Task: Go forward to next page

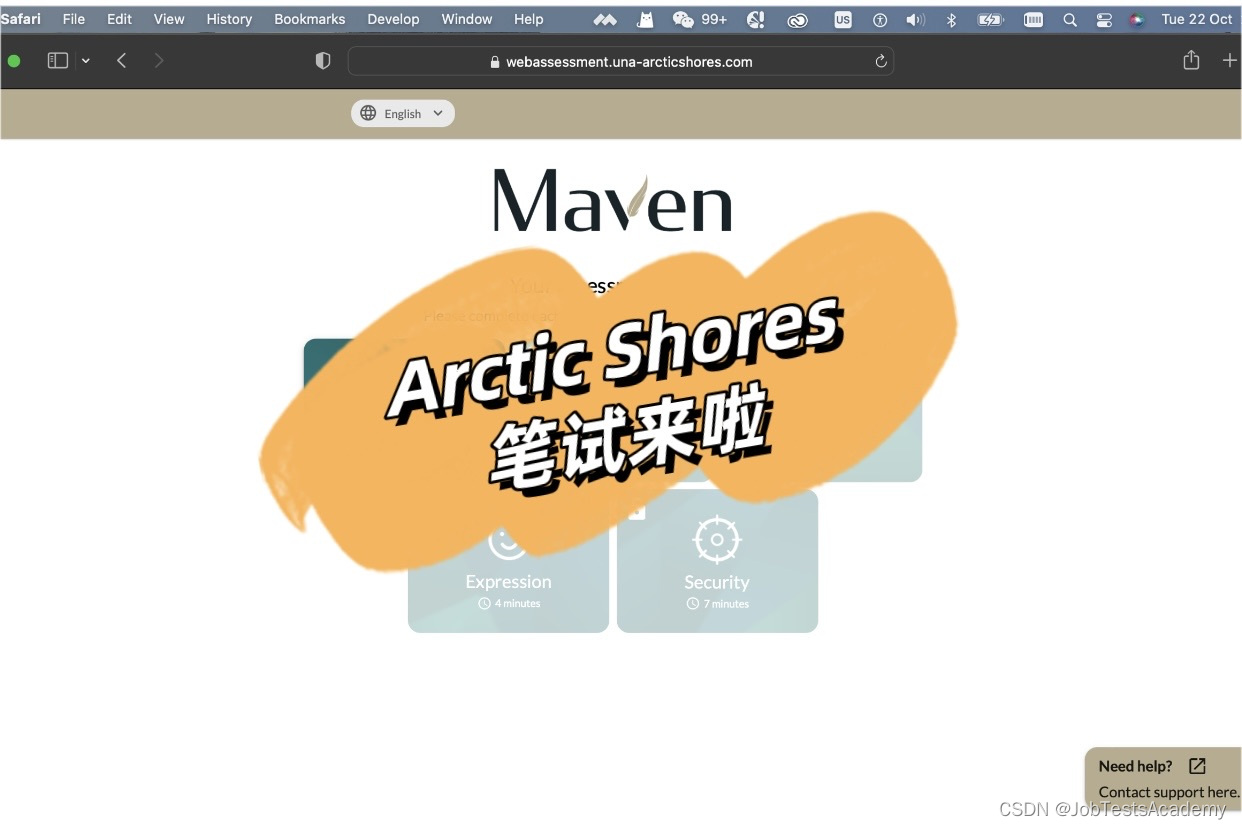Action: pos(158,61)
